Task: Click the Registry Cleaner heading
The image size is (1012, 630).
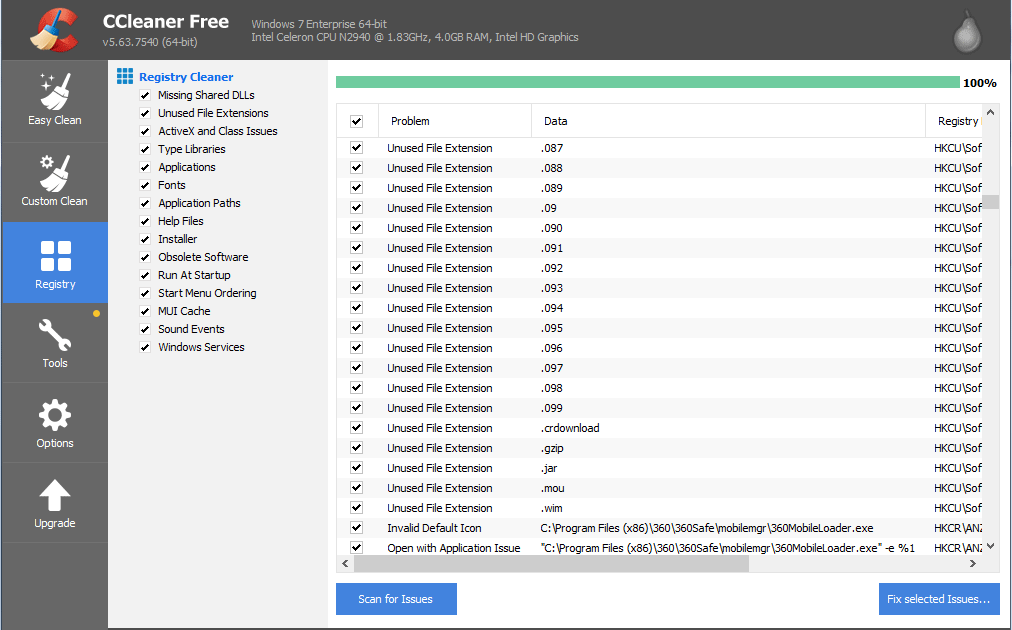Action: pos(186,77)
